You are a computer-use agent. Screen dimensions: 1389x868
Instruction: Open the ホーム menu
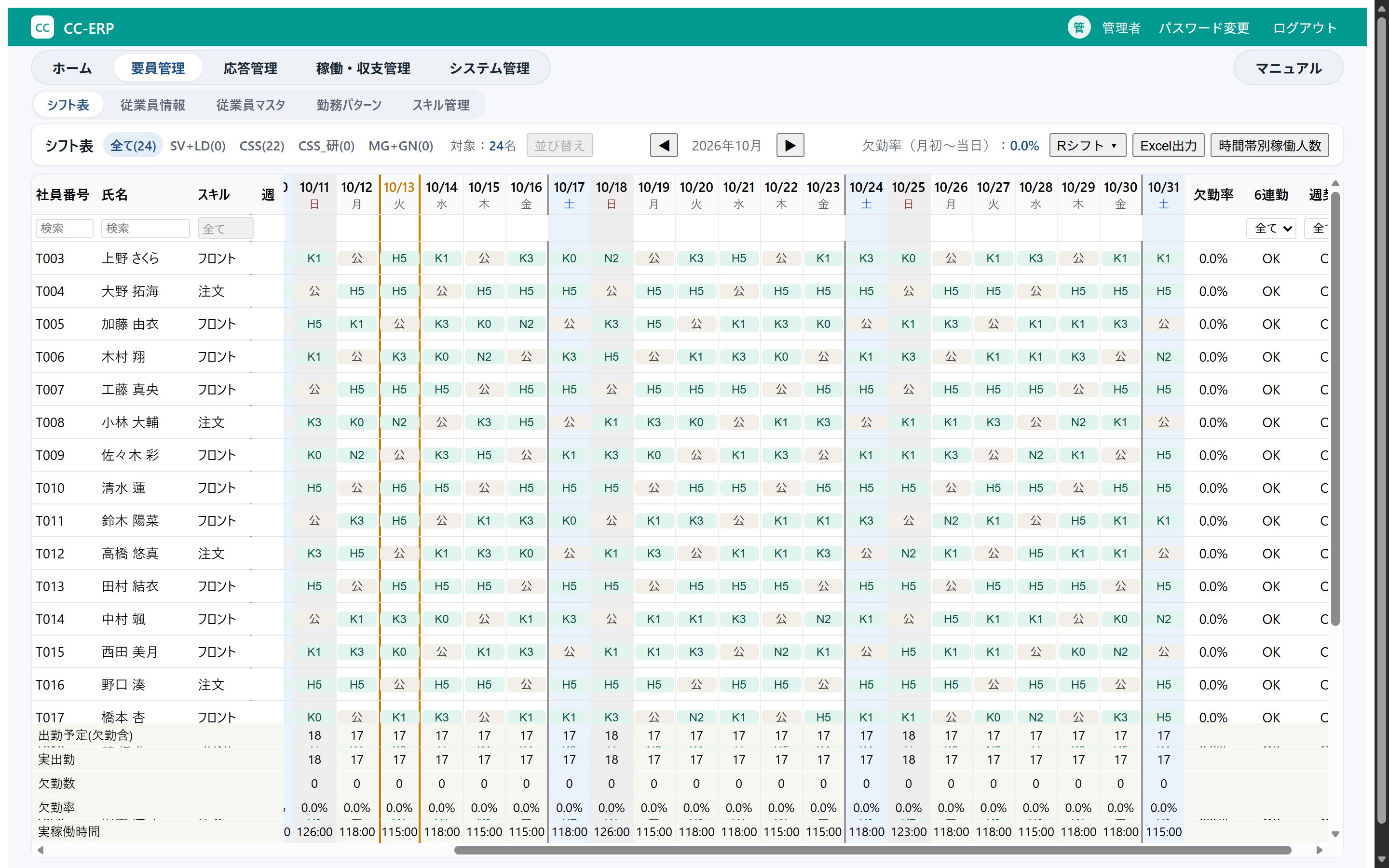click(x=72, y=68)
